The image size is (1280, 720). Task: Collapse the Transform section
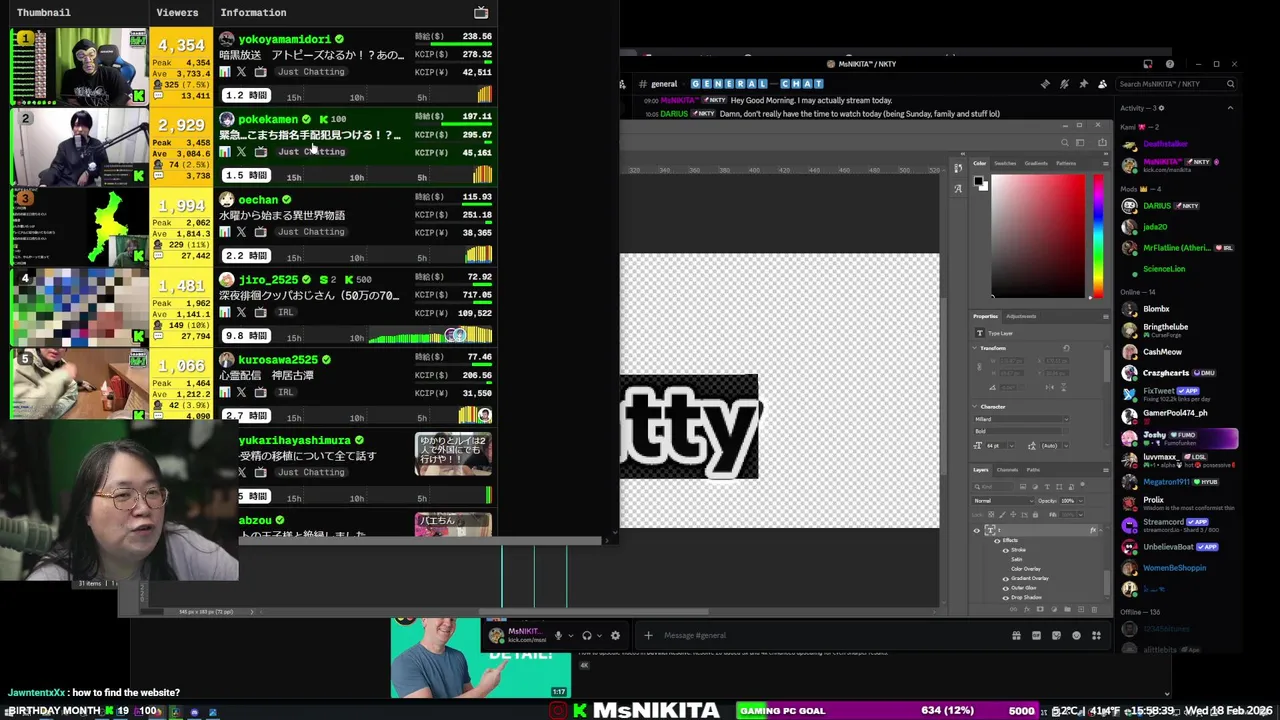pos(975,348)
